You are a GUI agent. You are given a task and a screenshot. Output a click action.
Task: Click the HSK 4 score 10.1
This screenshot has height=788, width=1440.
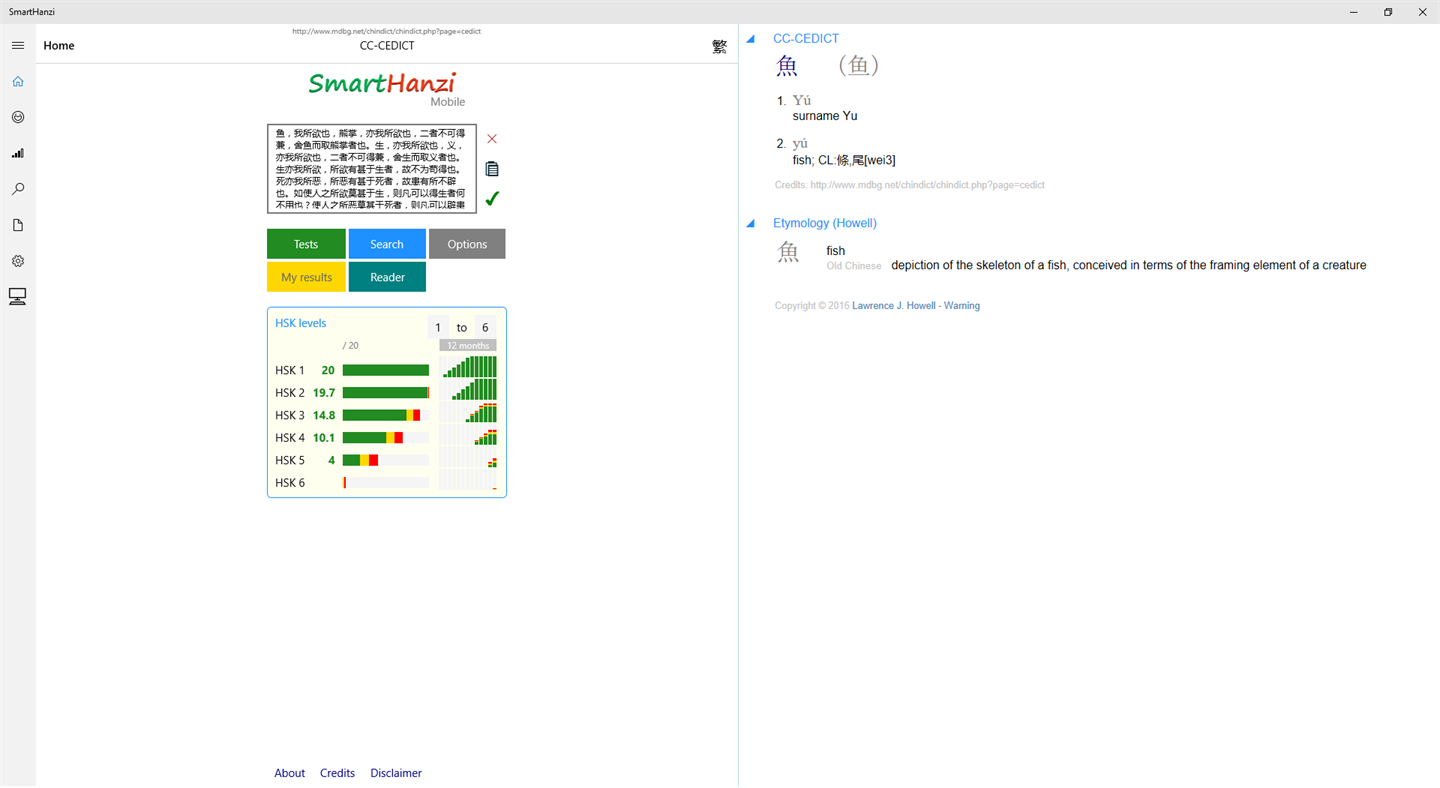324,438
